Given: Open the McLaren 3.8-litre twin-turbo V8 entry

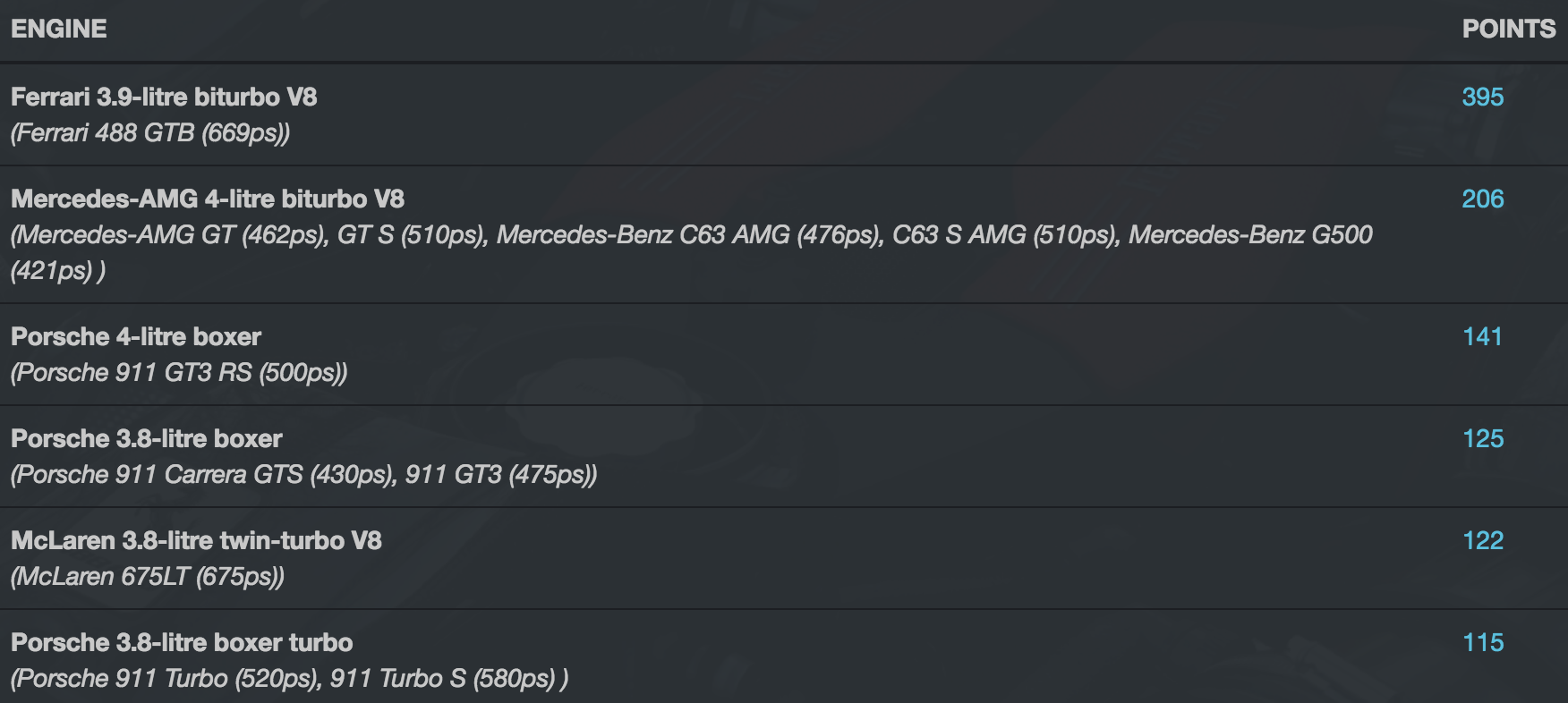Looking at the screenshot, I should pyautogui.click(x=196, y=540).
